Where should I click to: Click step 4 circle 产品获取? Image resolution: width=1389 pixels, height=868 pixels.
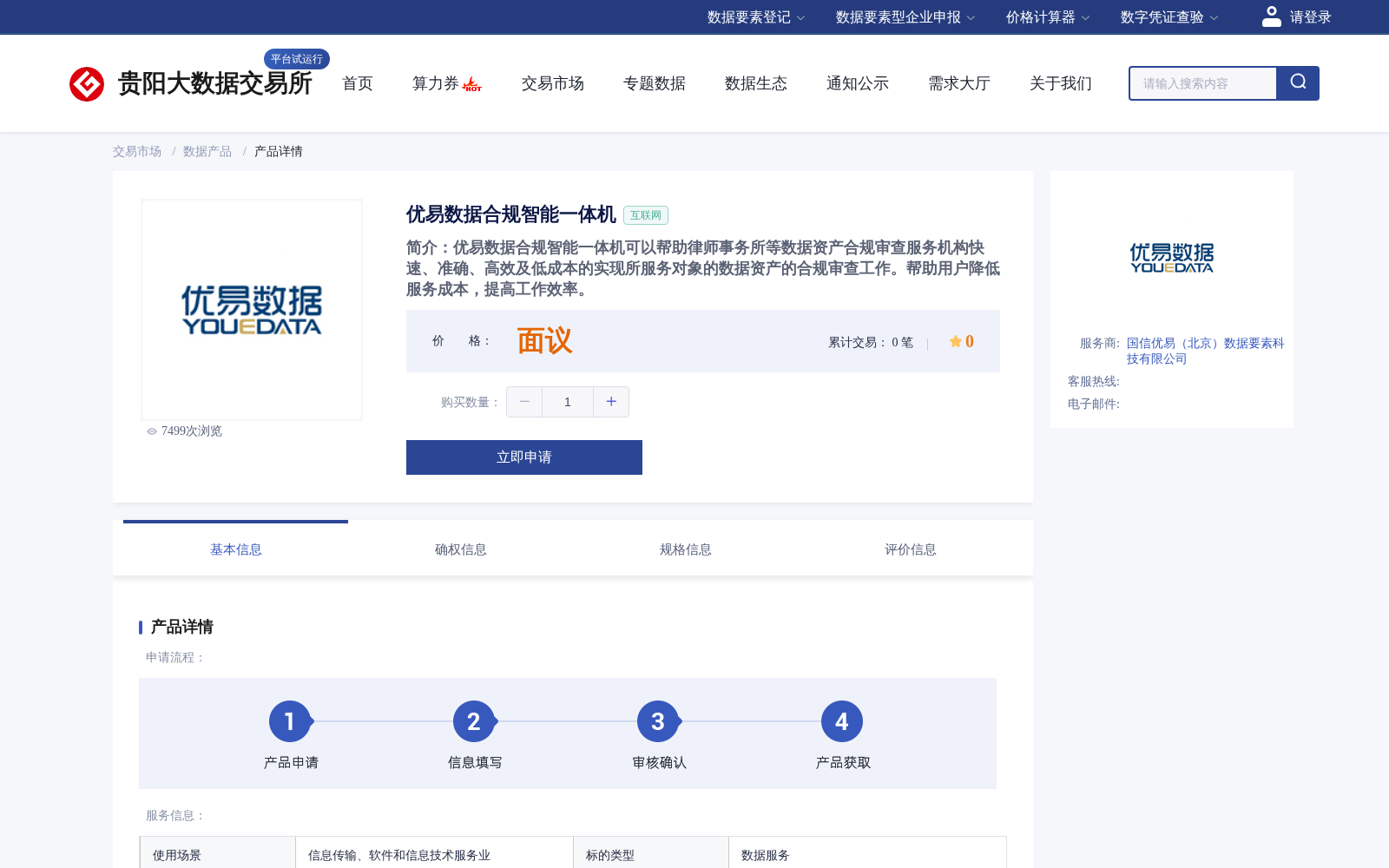842,721
